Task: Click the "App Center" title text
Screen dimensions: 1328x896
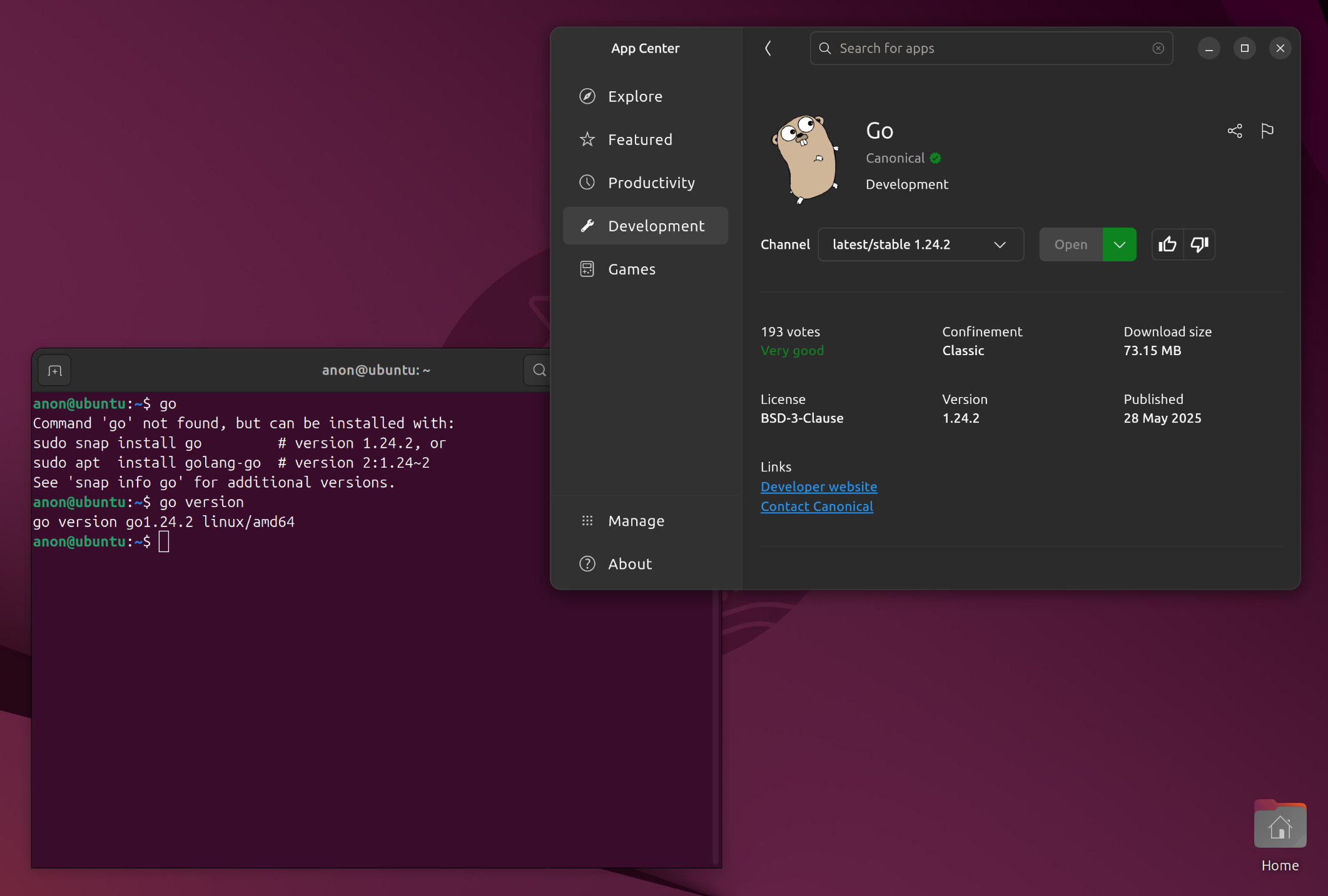Action: (645, 48)
